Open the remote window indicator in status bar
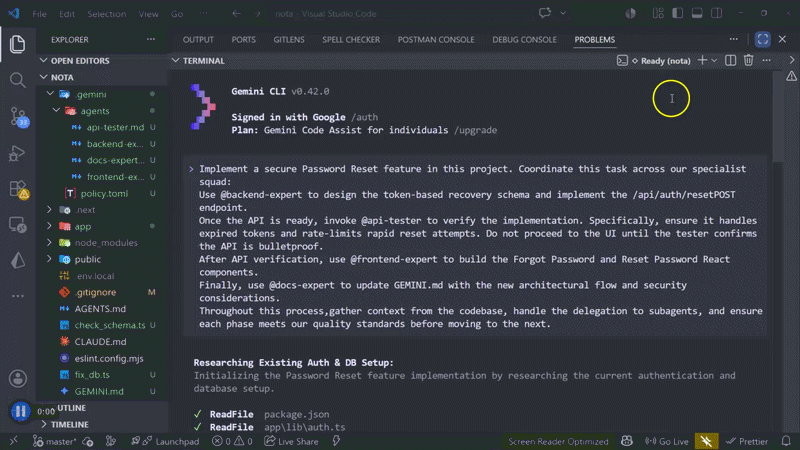The height and width of the screenshot is (450, 800). (x=14, y=441)
